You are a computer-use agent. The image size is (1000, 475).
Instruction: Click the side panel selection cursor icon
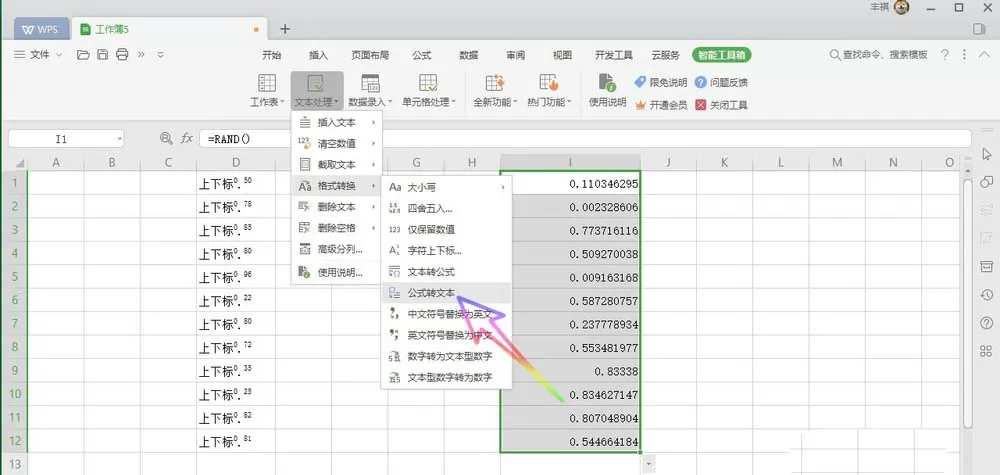click(x=987, y=154)
